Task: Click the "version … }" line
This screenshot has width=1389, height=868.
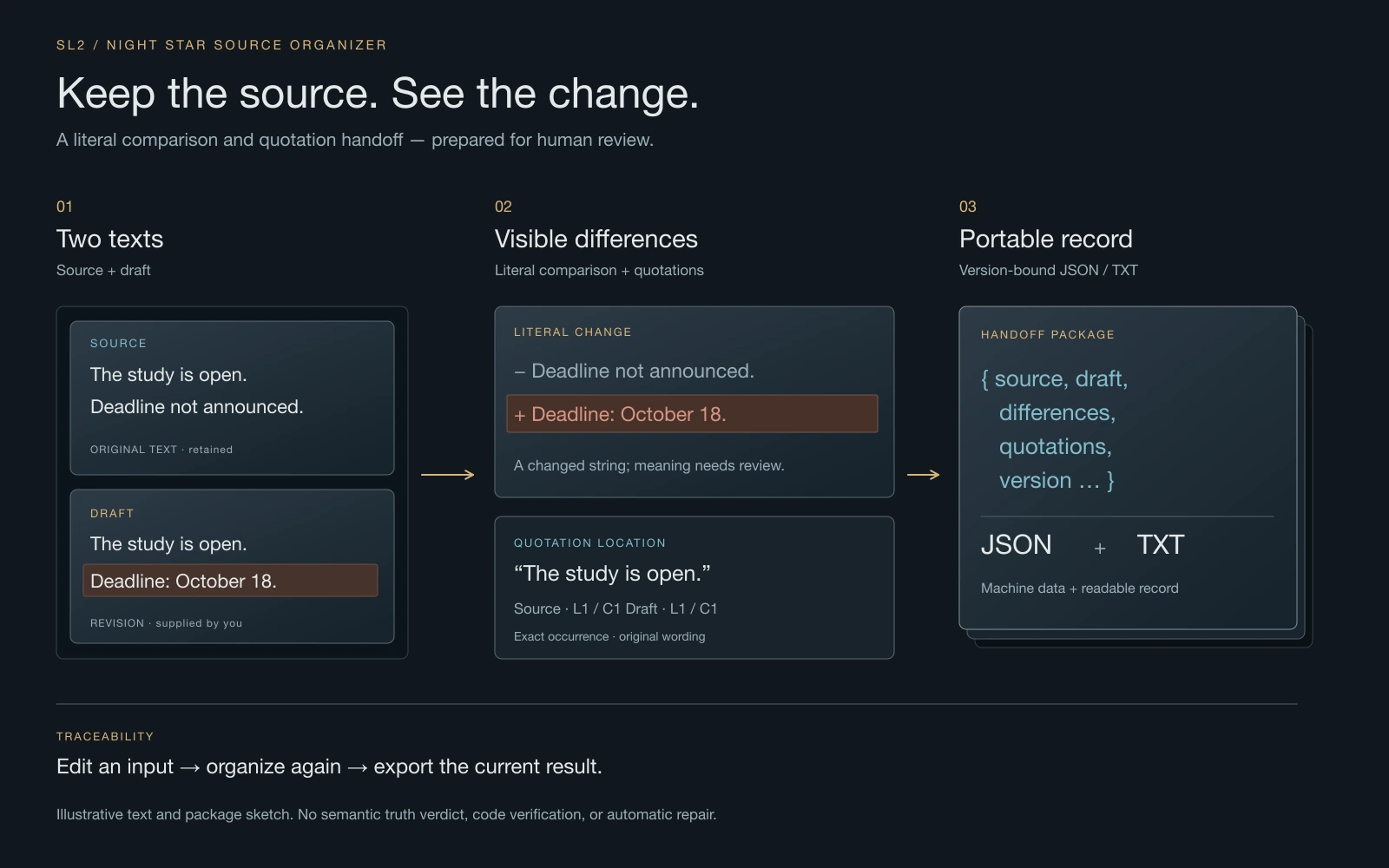Action: click(x=1057, y=481)
